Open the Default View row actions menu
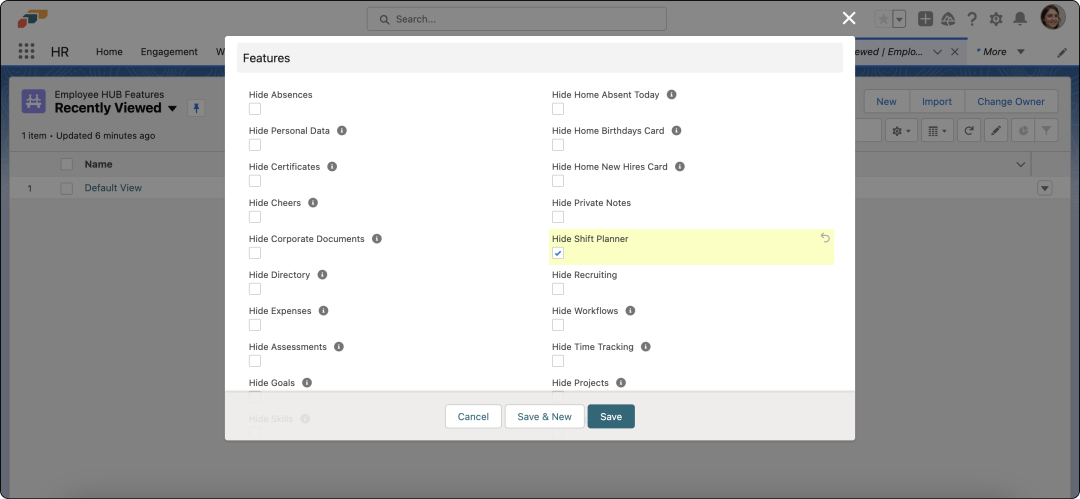The image size is (1080, 499). click(x=1045, y=188)
